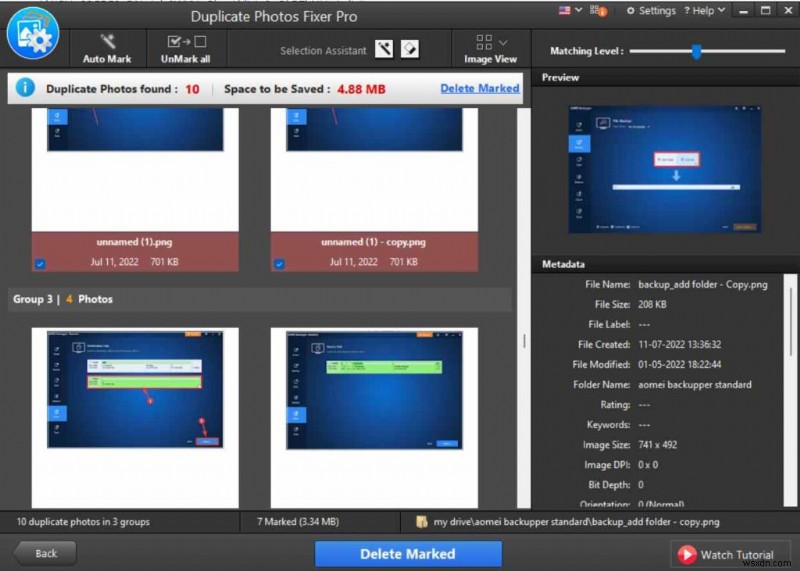Click the Duplicate Photos found count 10

pos(192,89)
